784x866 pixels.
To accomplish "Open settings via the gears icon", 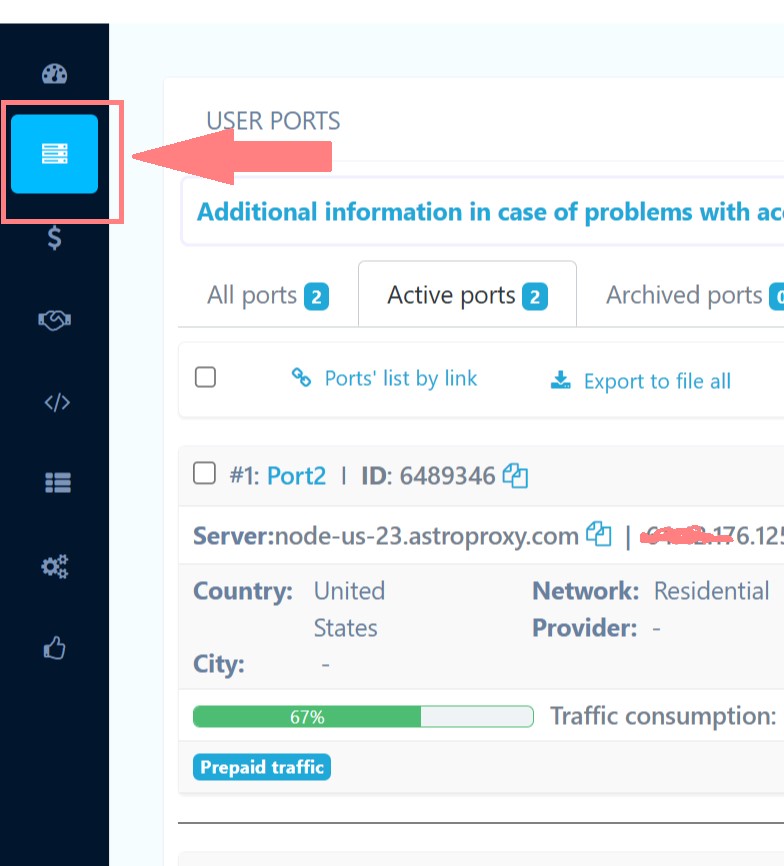I will (x=54, y=566).
